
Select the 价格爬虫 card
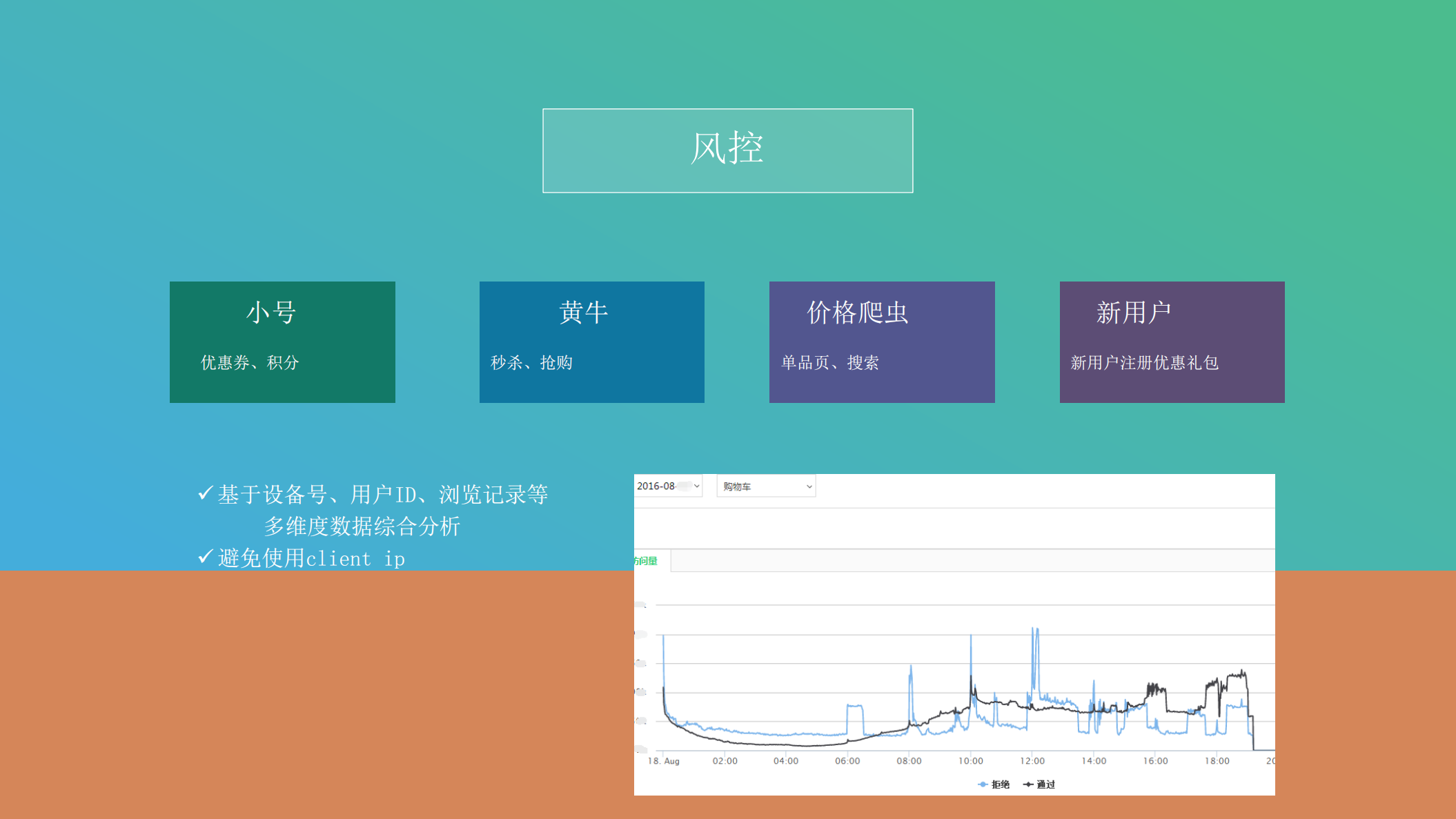point(881,341)
